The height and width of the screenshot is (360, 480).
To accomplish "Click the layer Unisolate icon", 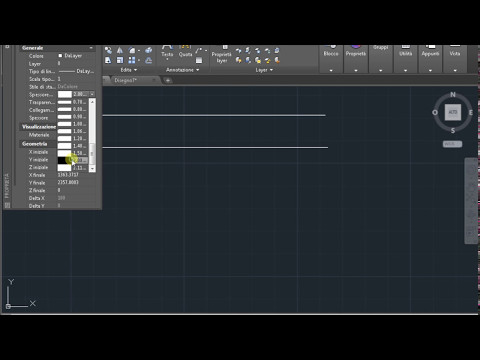I will [248, 60].
